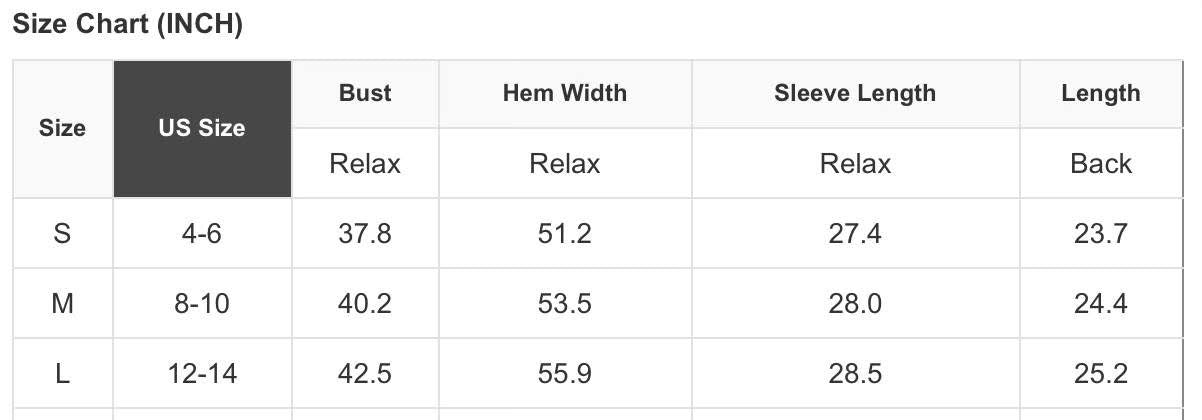Click the M size row label
Viewport: 1202px width, 420px height.
pyautogui.click(x=62, y=303)
